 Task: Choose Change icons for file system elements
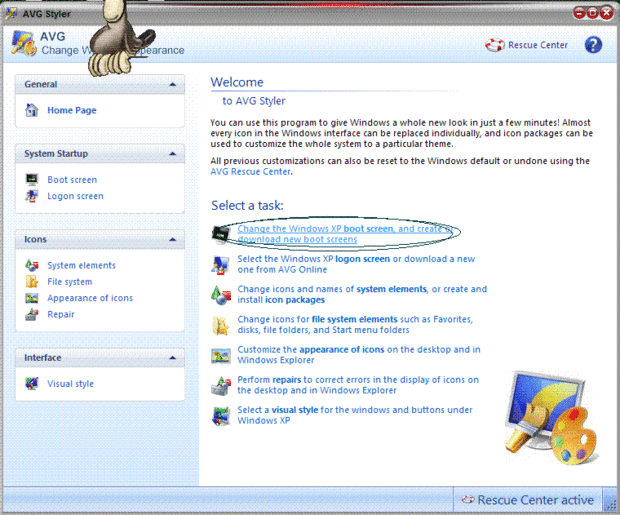(355, 324)
